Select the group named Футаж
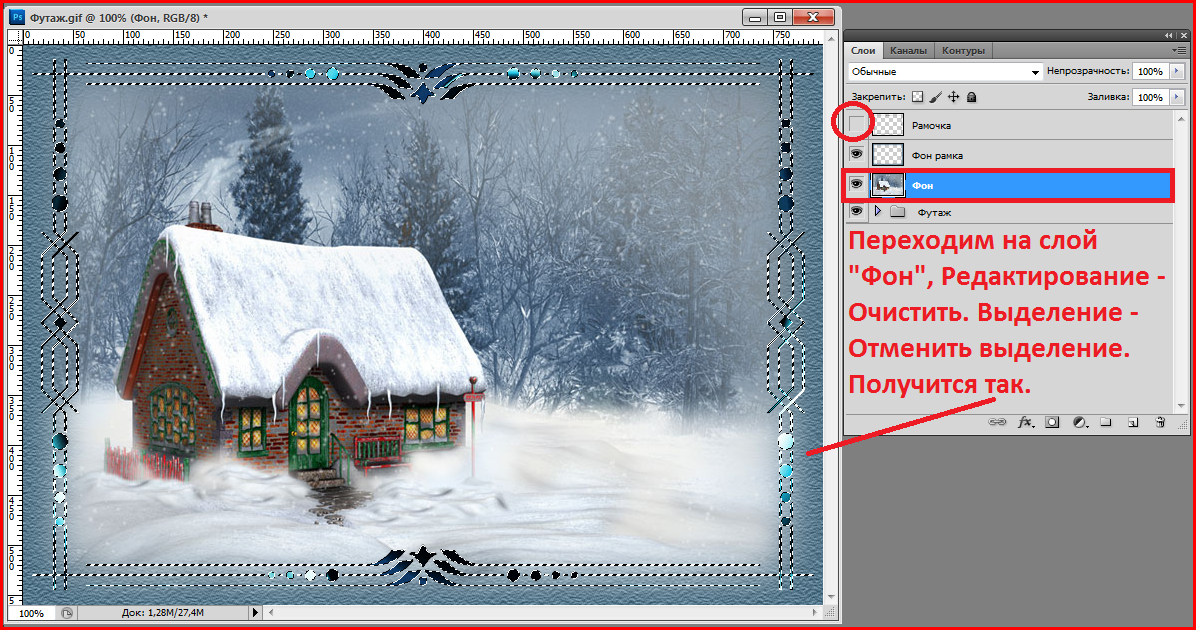This screenshot has width=1196, height=630. tap(934, 213)
